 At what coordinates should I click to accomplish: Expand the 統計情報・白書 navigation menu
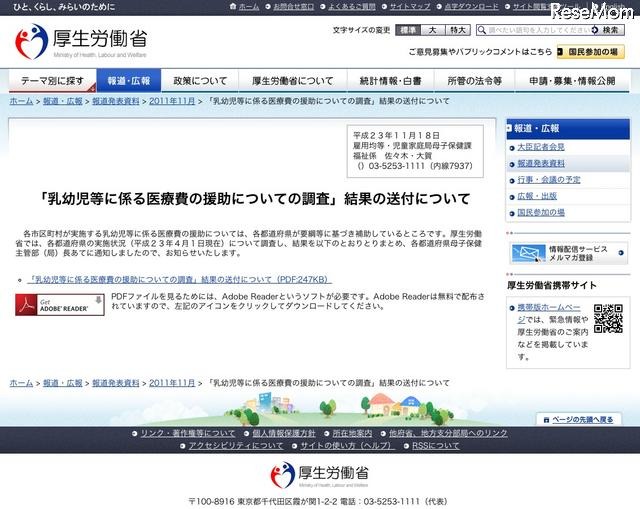point(391,81)
